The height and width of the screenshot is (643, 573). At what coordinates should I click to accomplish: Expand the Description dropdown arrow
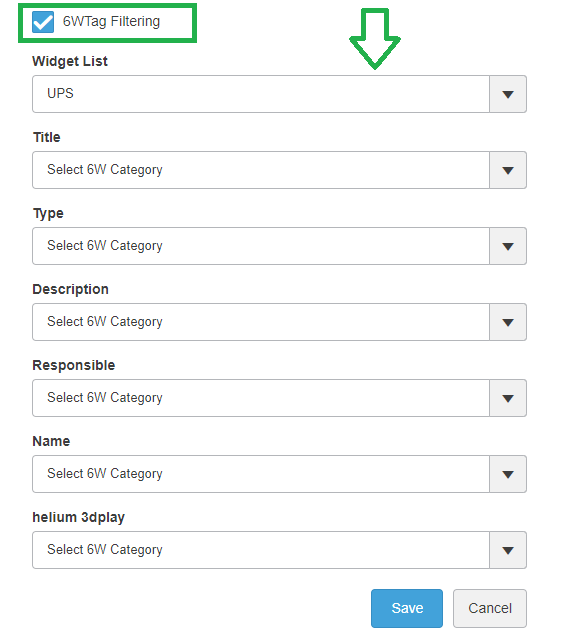point(508,322)
